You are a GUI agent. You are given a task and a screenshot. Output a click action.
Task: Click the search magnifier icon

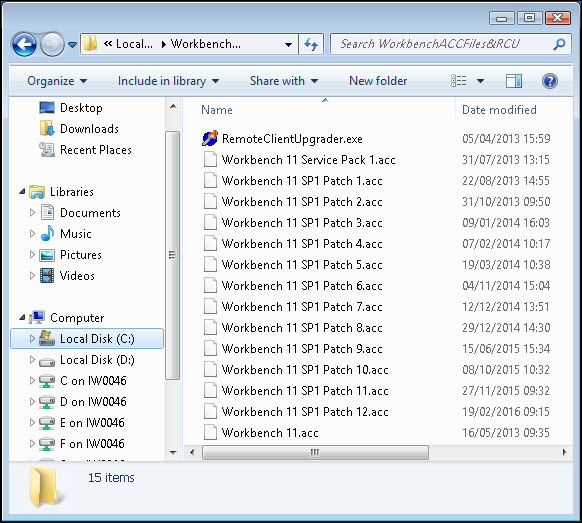(x=559, y=44)
